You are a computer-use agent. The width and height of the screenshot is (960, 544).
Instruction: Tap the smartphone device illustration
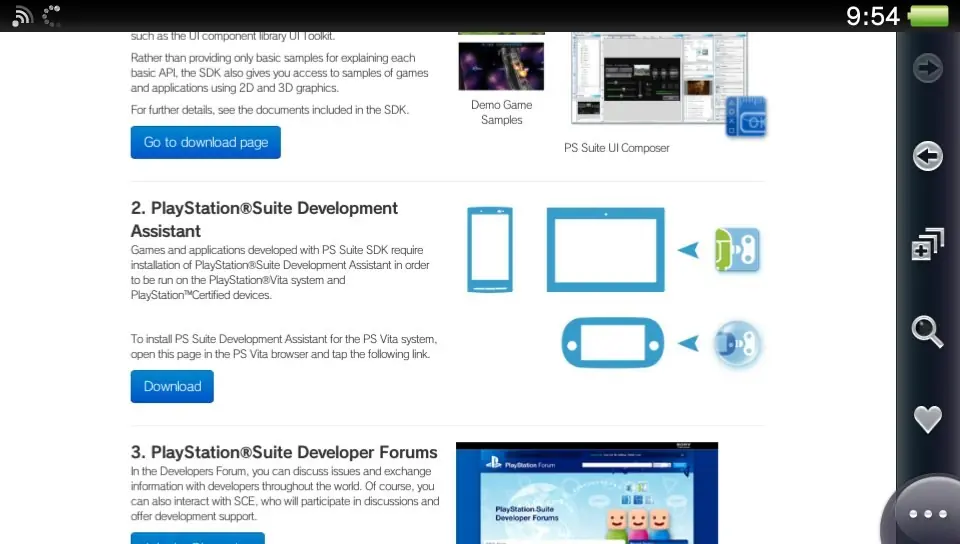[490, 250]
